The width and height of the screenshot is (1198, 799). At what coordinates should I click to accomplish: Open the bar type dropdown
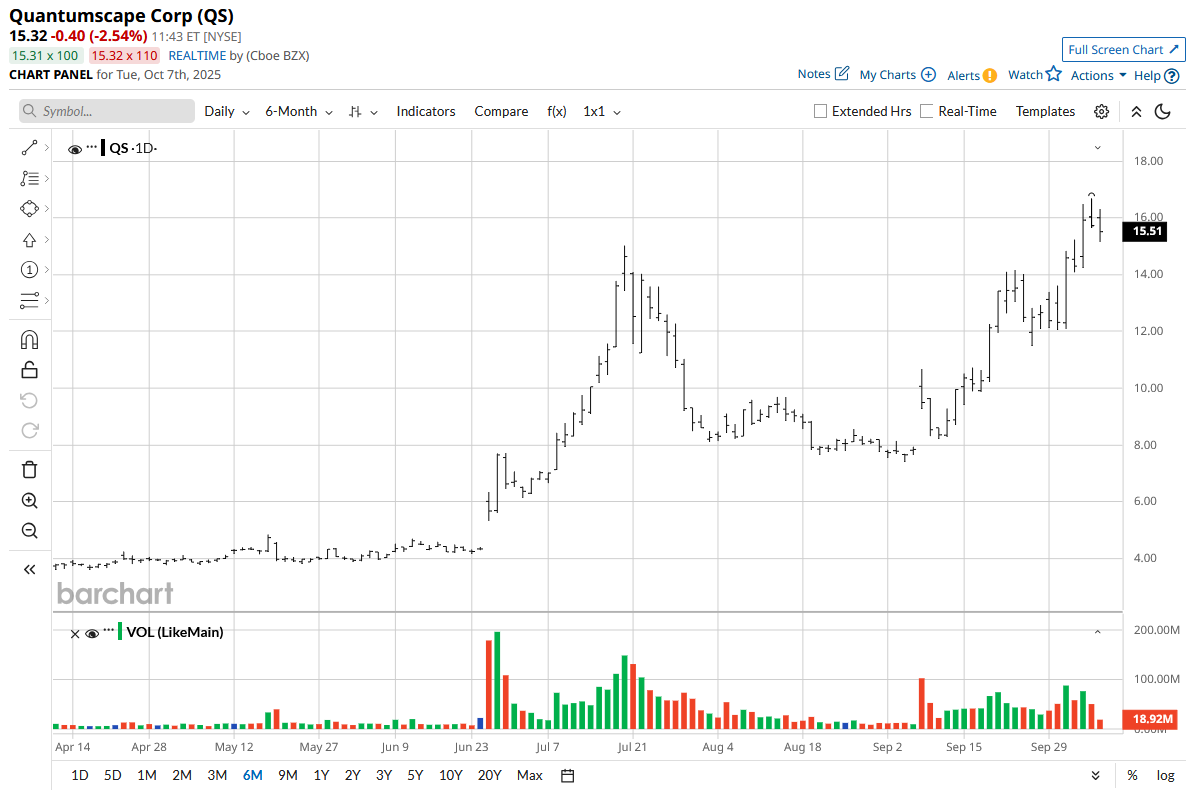pos(363,112)
